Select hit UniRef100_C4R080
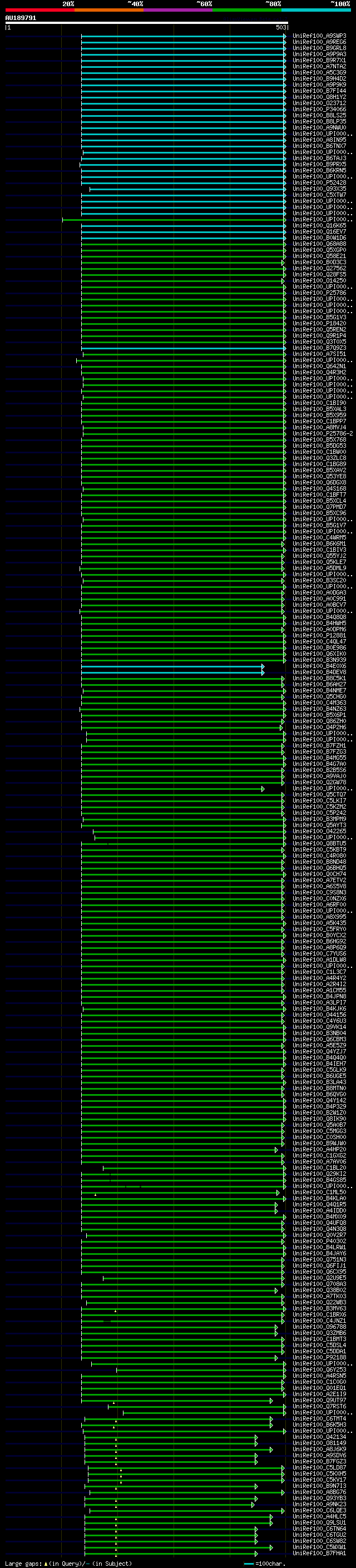Screen dimensions: 356x1568 coord(319,855)
